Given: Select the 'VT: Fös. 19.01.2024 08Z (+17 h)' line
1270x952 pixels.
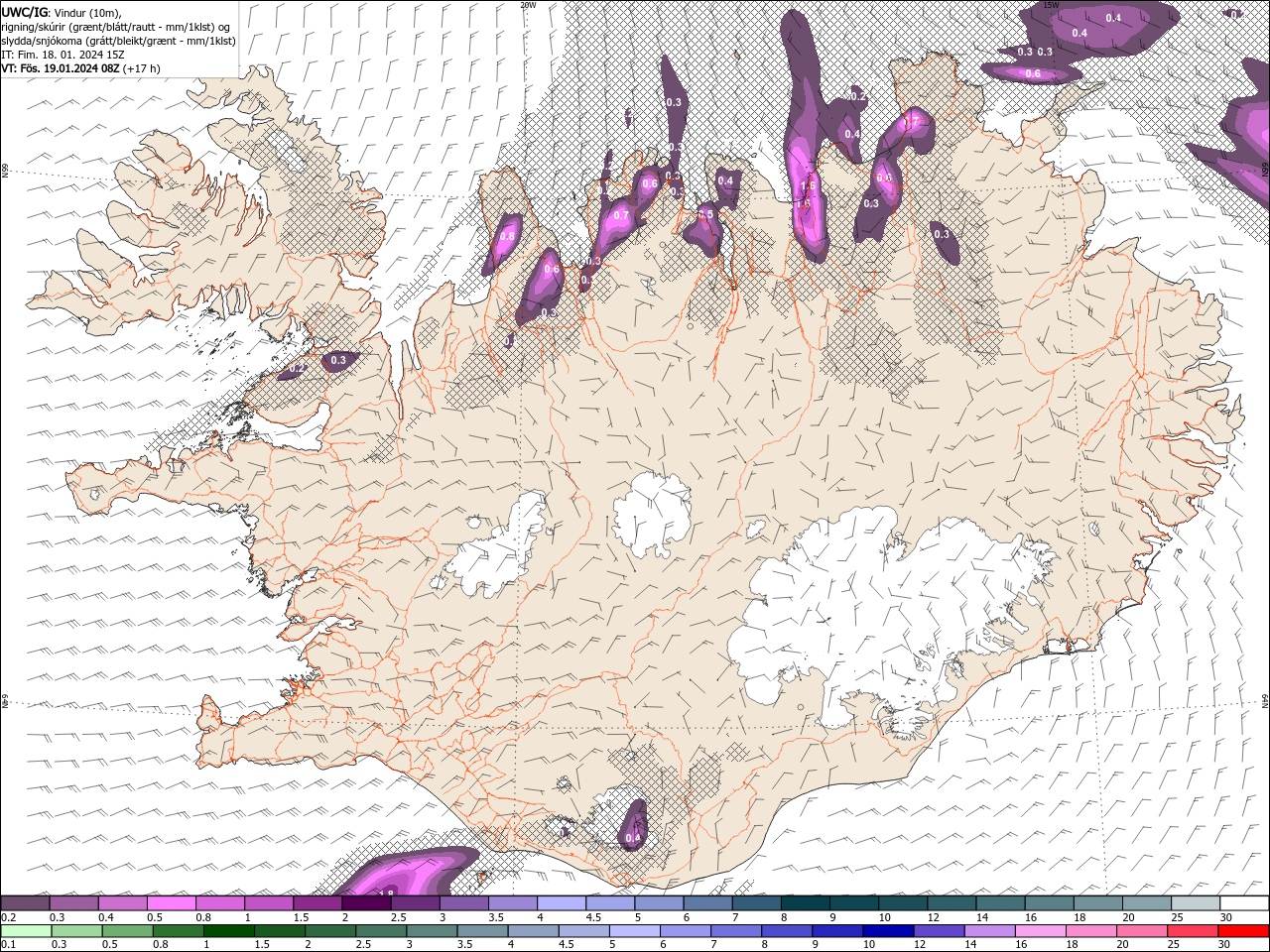Looking at the screenshot, I should pos(81,68).
